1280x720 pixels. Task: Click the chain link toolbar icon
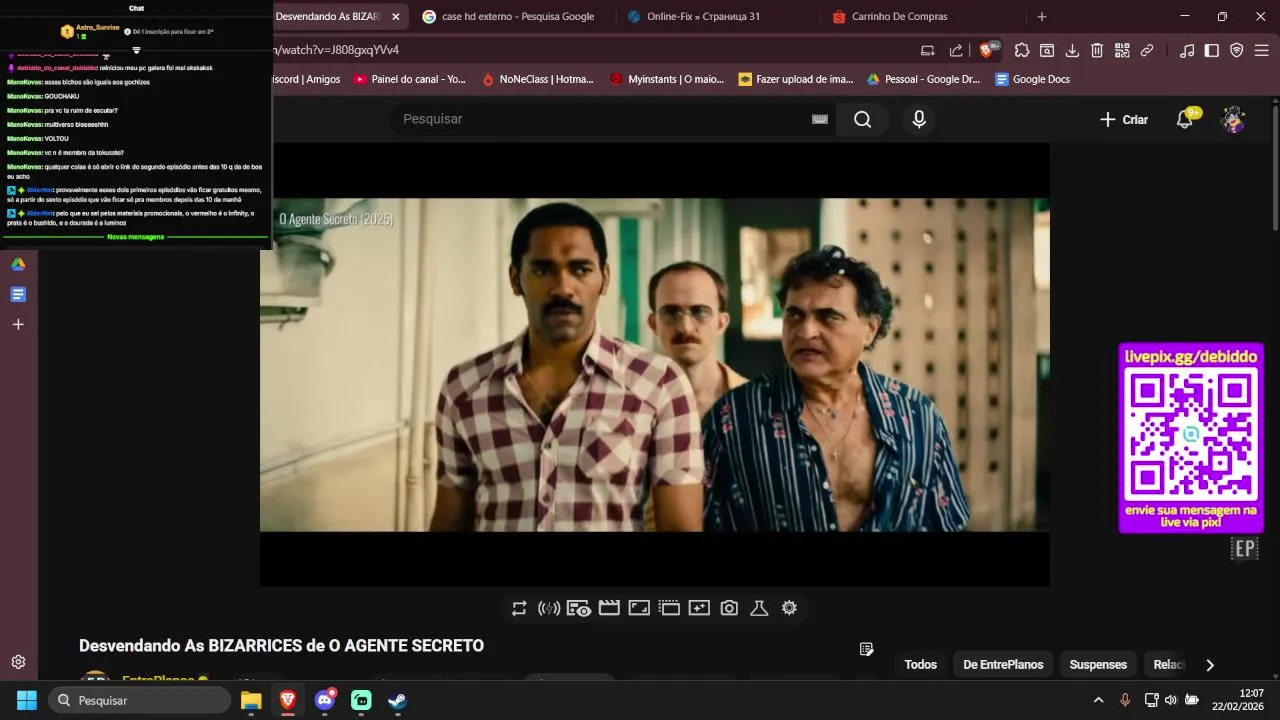[x=1147, y=50]
